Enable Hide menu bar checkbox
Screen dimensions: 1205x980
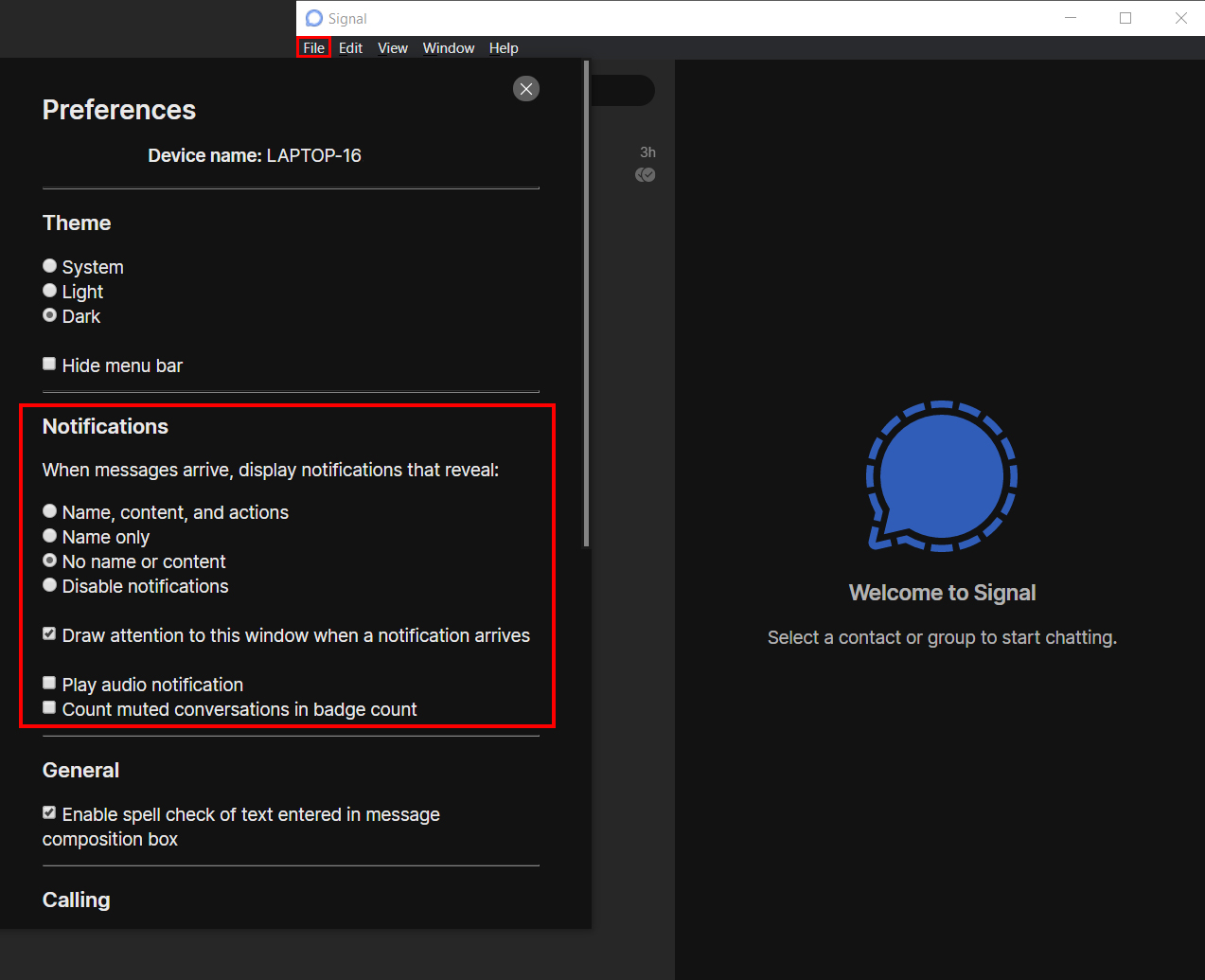coord(49,364)
